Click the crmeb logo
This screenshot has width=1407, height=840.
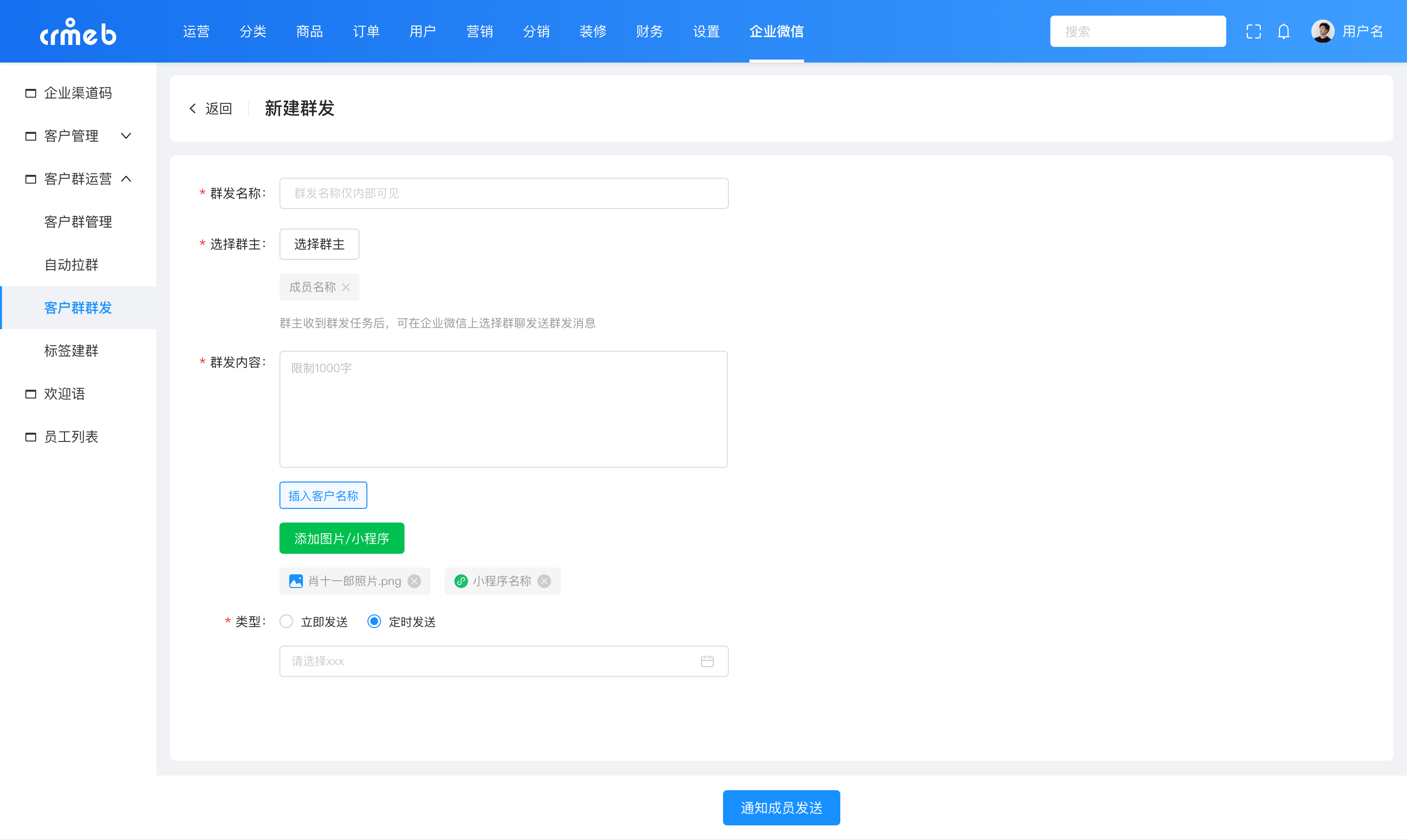pyautogui.click(x=78, y=32)
